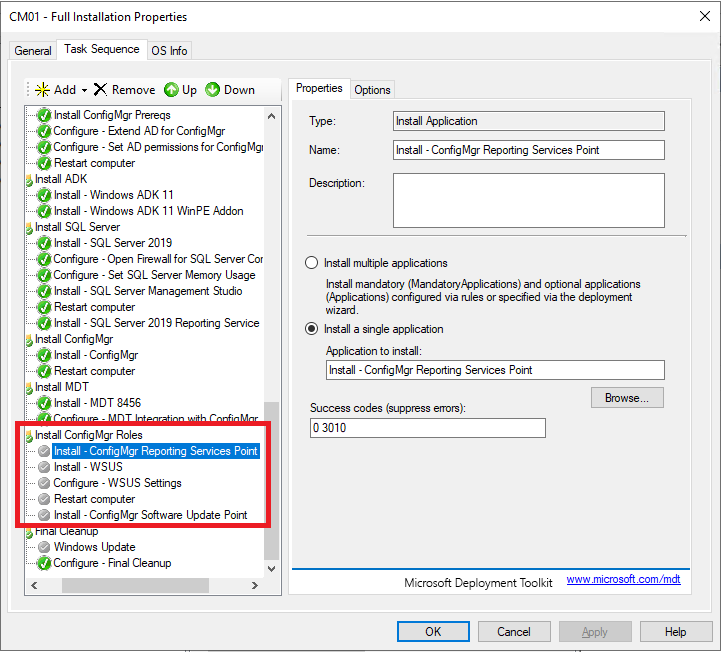Viewport: 721px width, 652px height.
Task: Select the Install multiple applications radio button
Action: [x=311, y=263]
